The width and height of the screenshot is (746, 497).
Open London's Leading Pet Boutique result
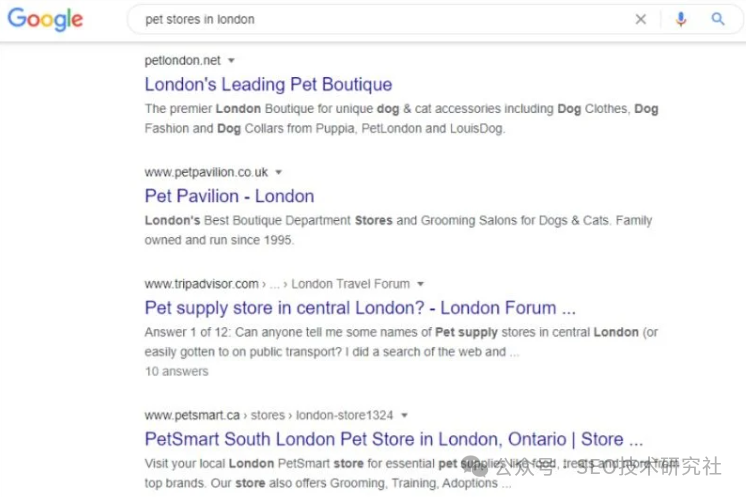click(x=268, y=85)
